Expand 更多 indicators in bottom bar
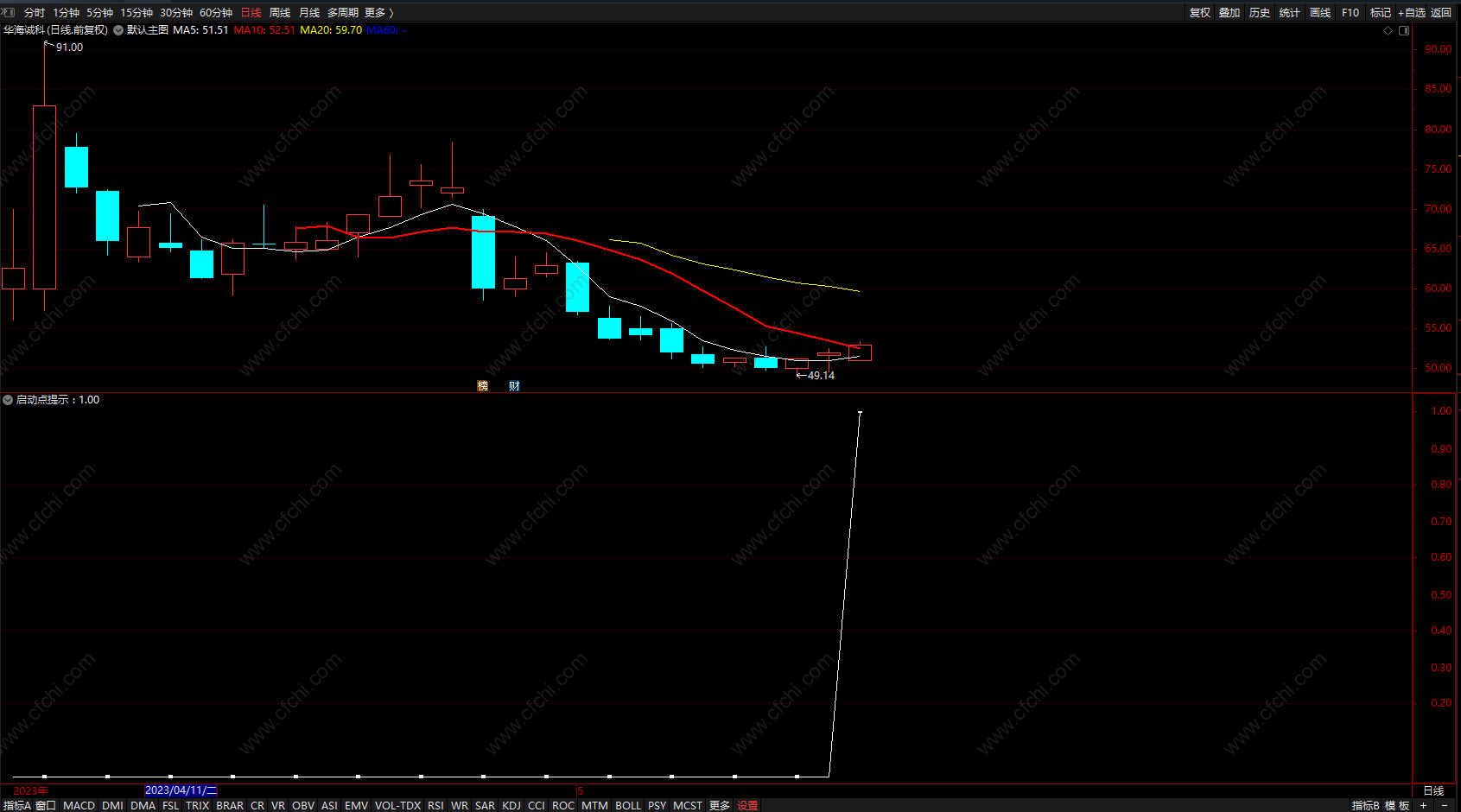 720,805
